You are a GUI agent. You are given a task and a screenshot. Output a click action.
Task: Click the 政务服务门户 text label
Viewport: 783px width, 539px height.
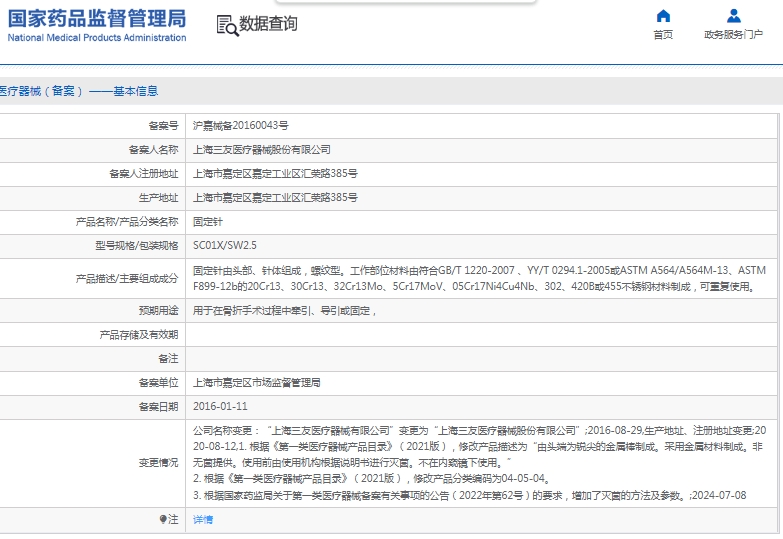tap(734, 34)
